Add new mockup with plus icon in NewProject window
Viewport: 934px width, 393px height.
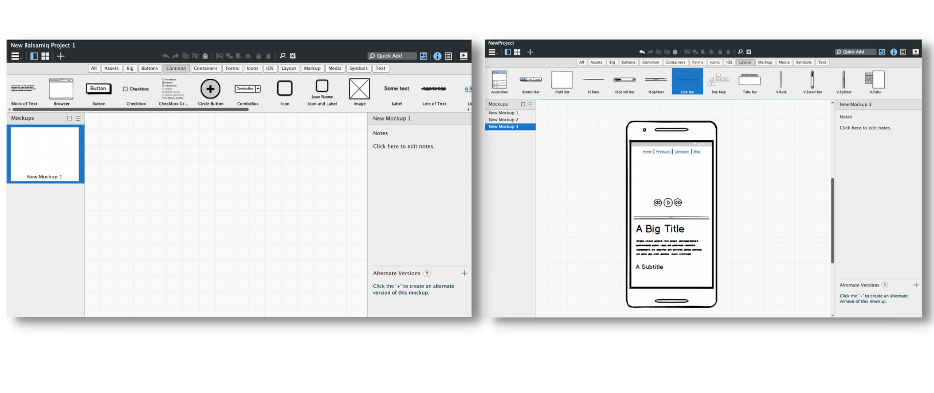[530, 52]
